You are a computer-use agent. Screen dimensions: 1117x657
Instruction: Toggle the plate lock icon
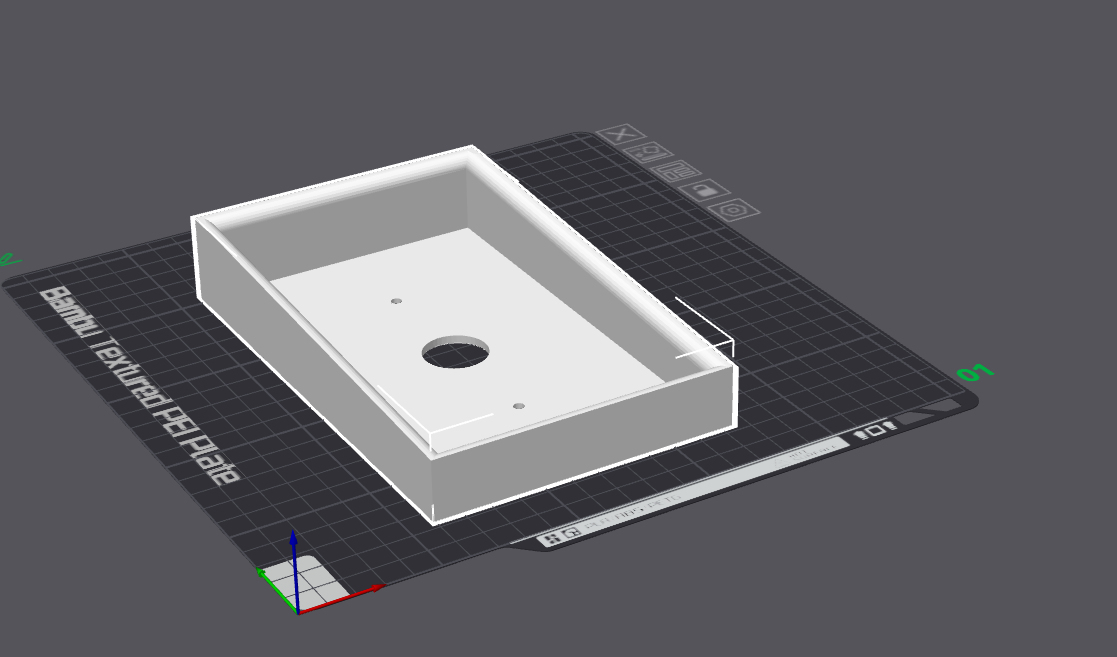tap(704, 190)
